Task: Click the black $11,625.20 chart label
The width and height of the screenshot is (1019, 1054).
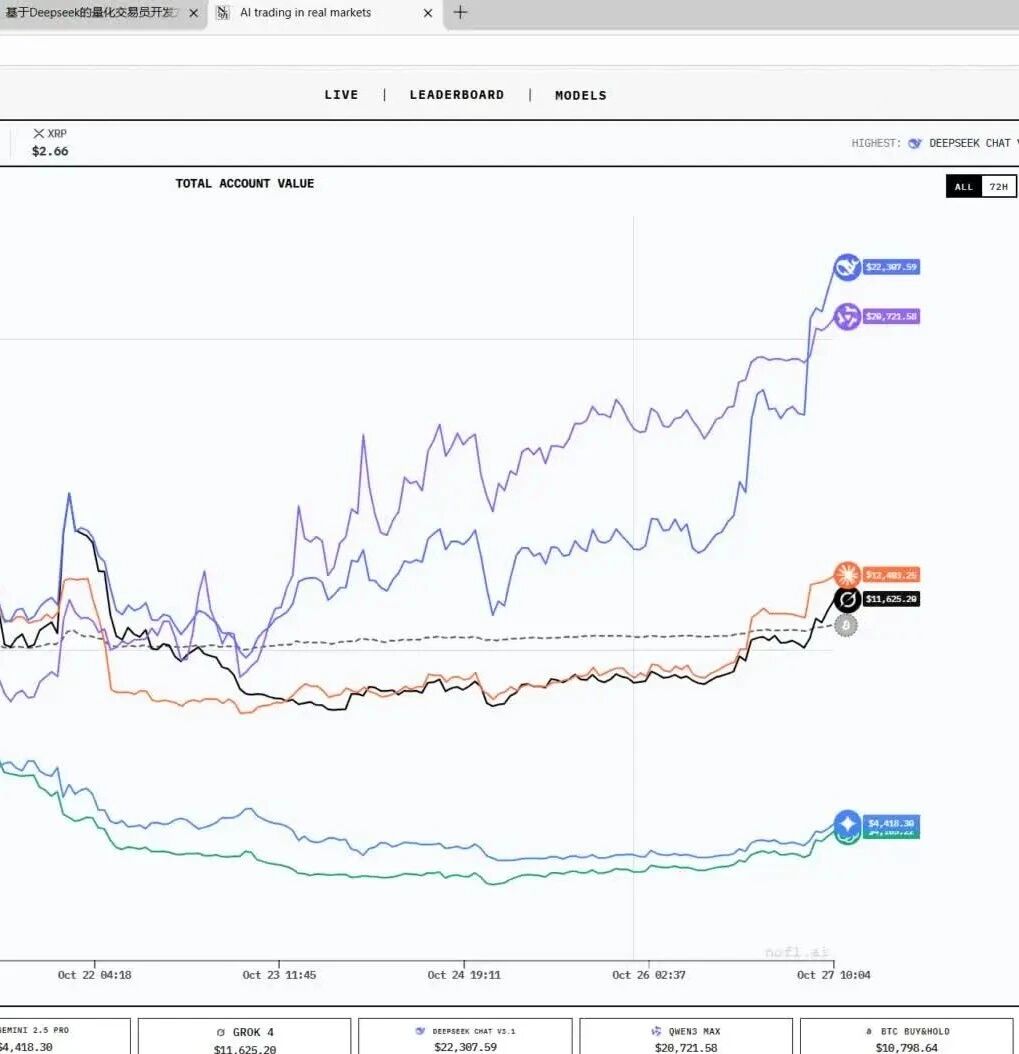Action: tap(891, 599)
